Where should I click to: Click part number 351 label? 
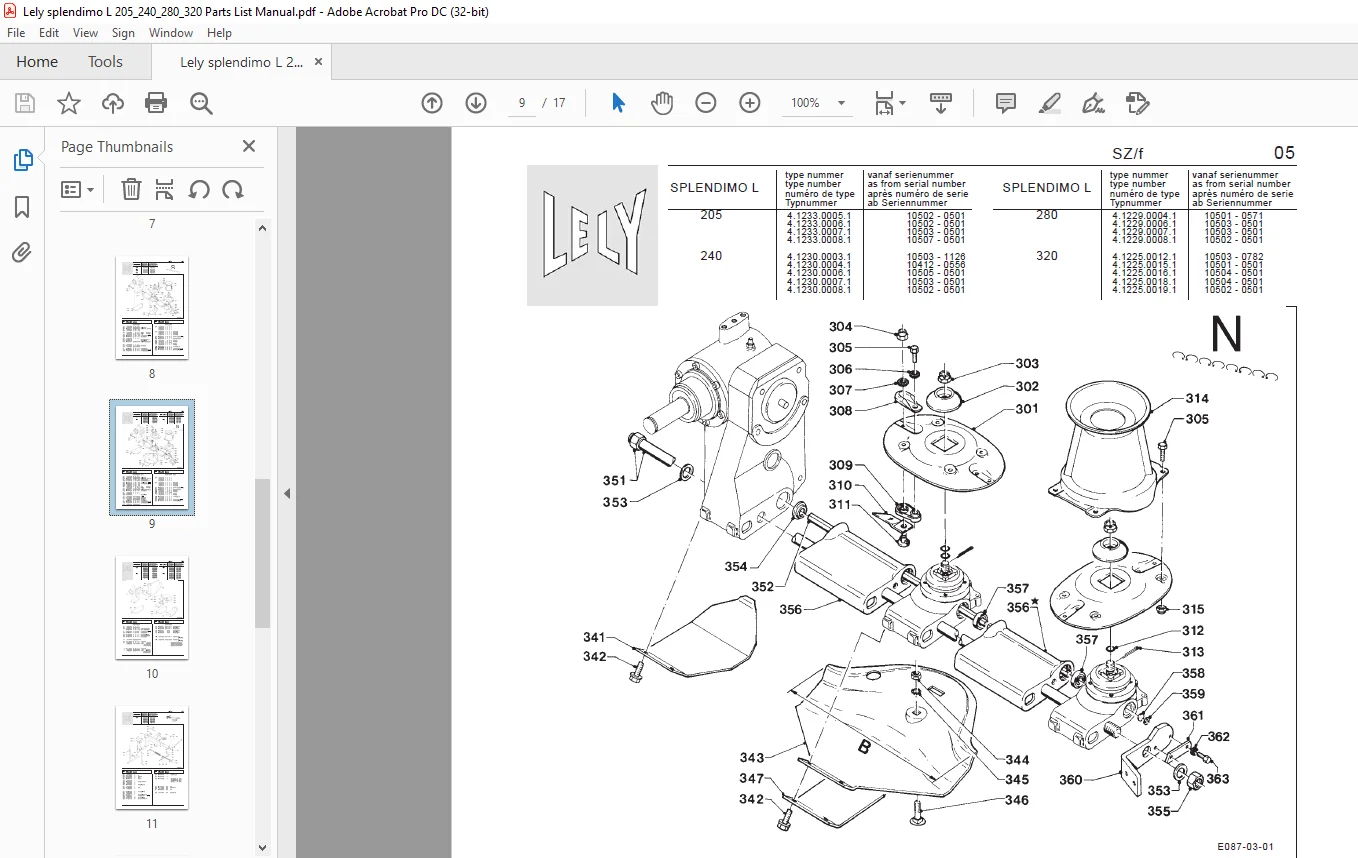point(615,481)
